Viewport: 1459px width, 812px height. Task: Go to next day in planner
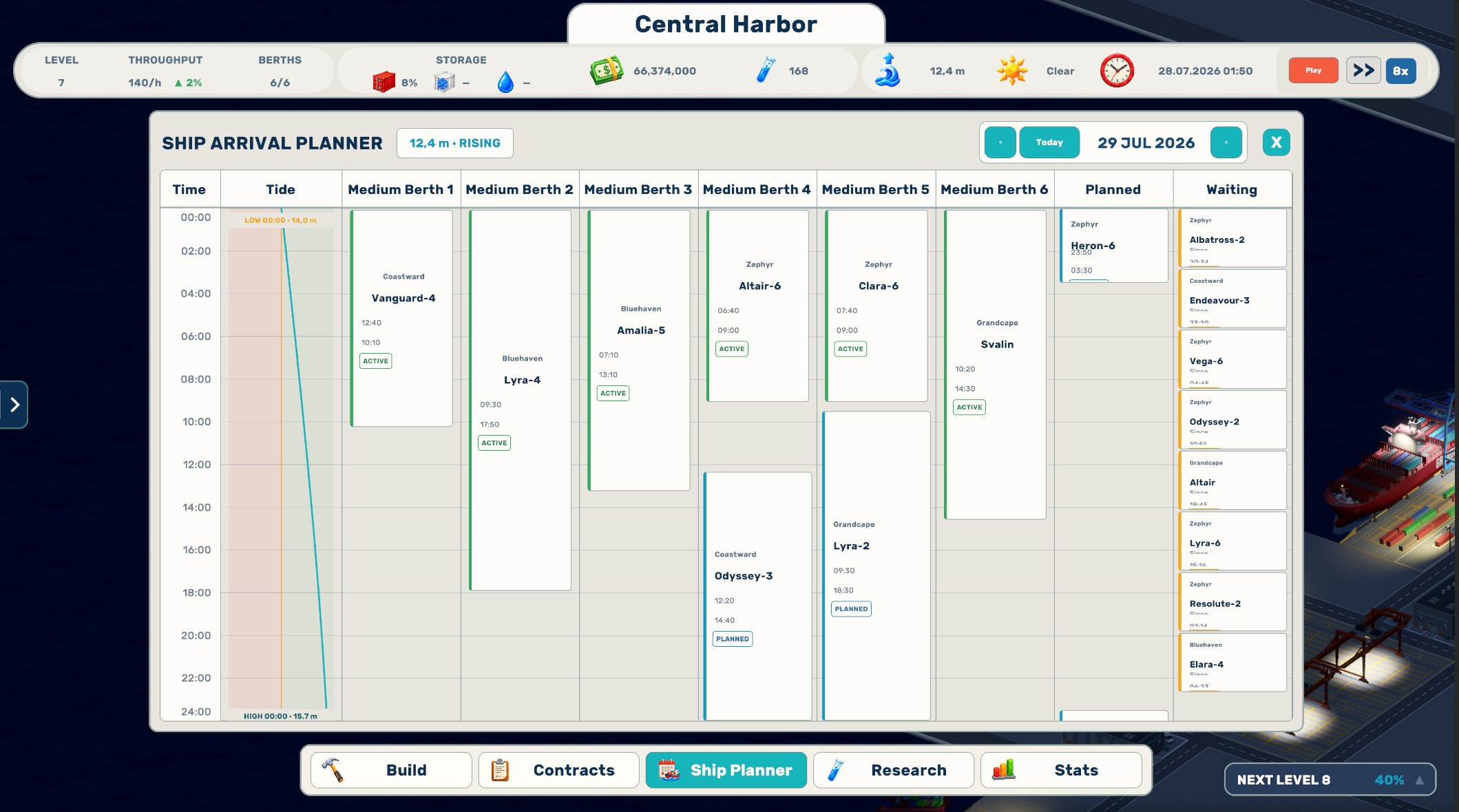1226,142
